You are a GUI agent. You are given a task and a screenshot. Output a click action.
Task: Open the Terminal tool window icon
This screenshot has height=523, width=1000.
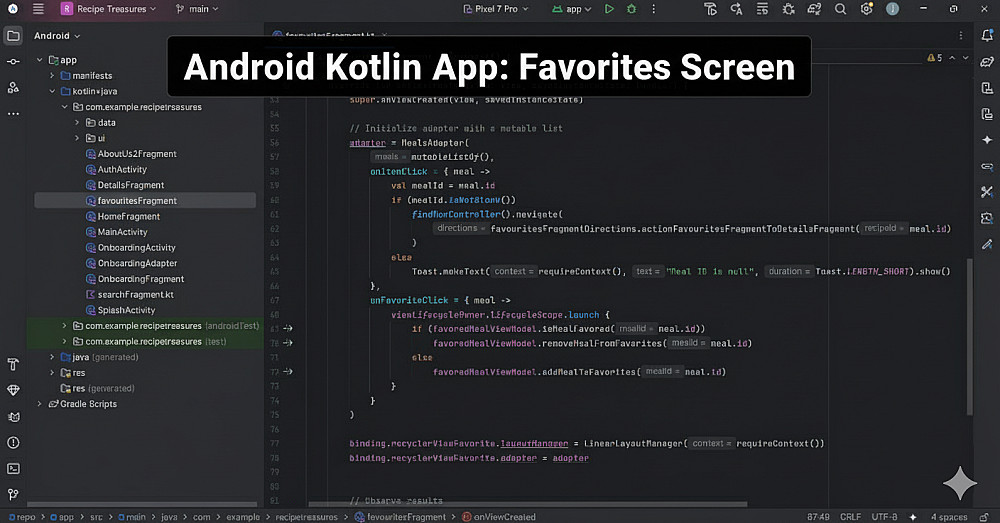pos(13,468)
